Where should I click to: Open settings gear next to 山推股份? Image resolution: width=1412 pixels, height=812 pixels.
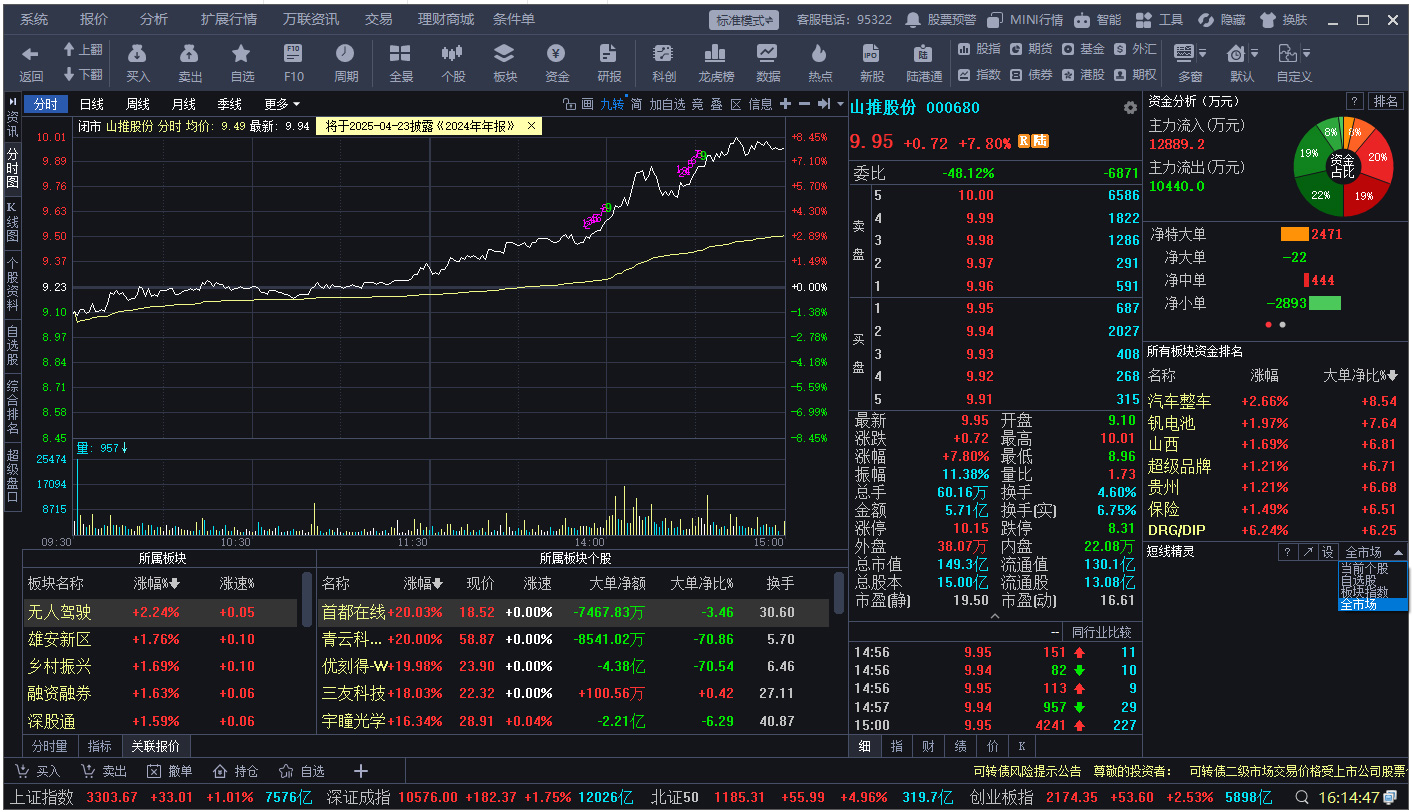pos(1130,108)
